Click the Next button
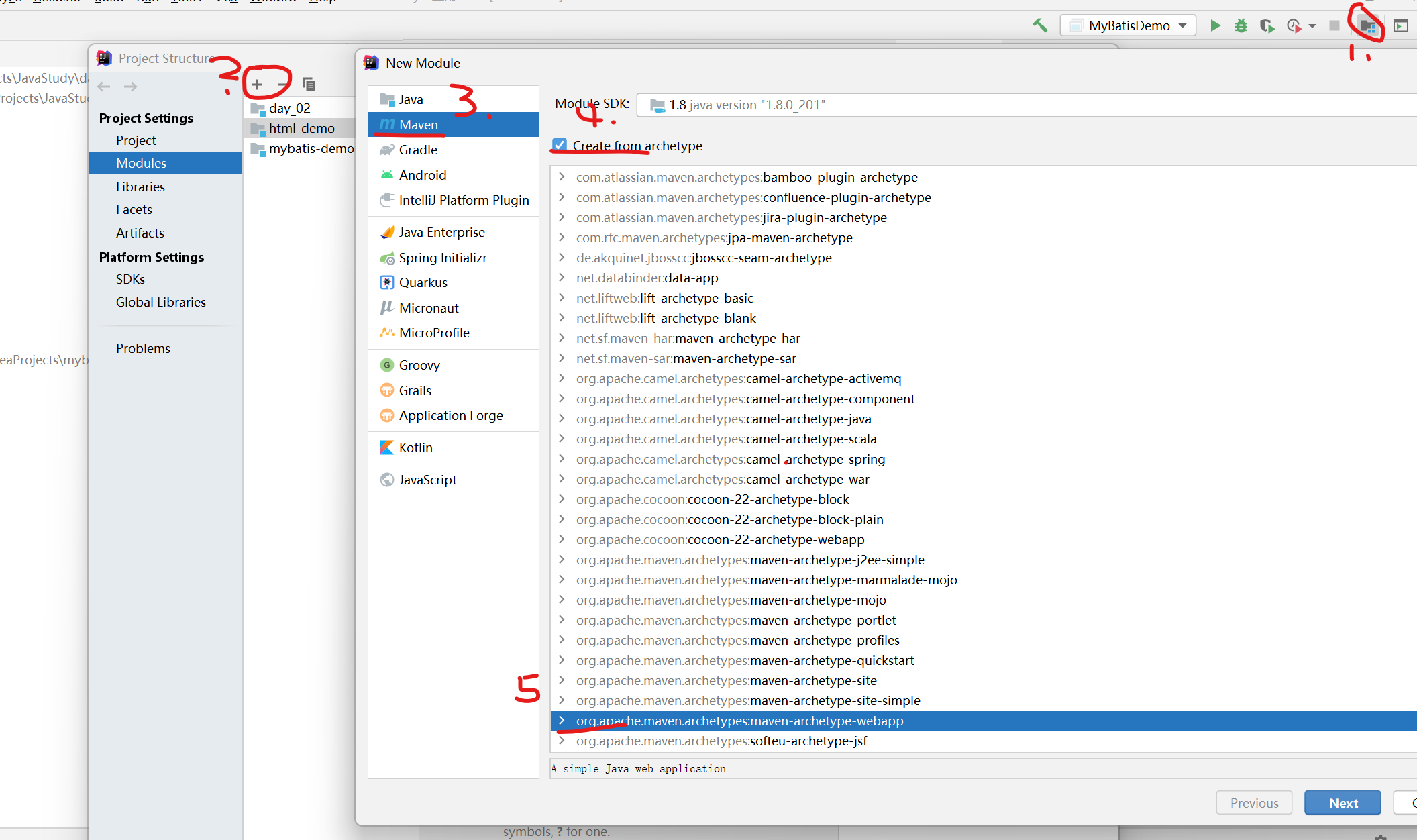The image size is (1417, 840). click(1343, 803)
